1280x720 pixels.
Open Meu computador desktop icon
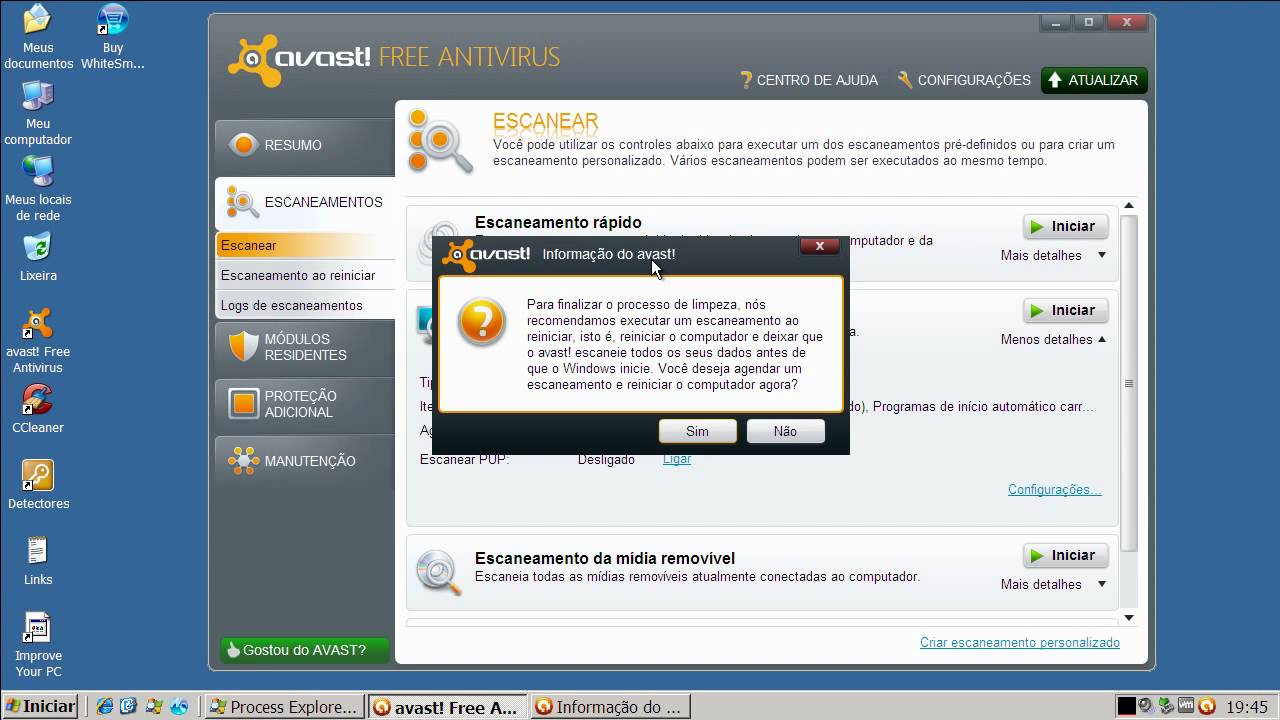tap(38, 113)
